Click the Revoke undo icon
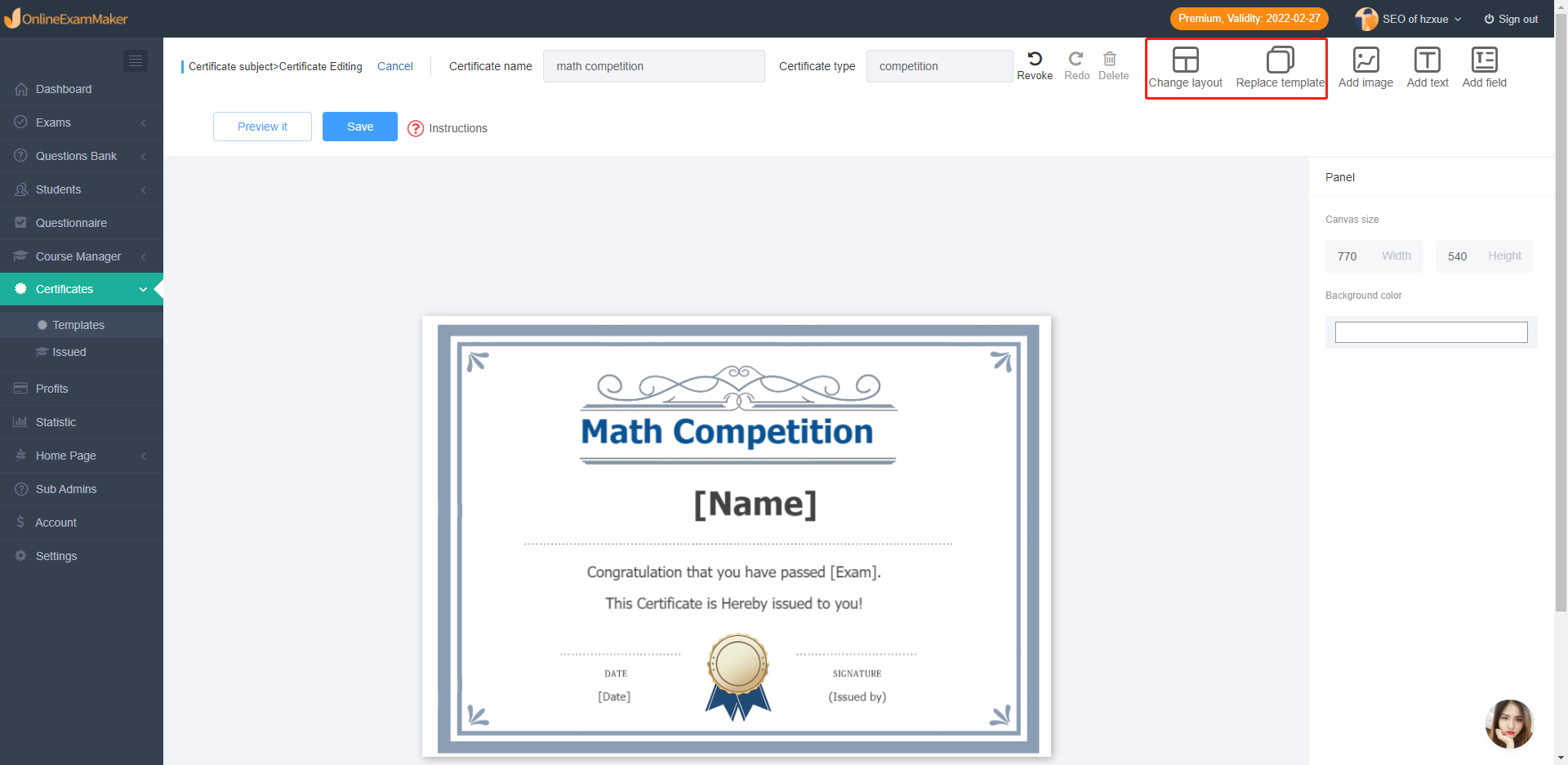 pos(1035,59)
